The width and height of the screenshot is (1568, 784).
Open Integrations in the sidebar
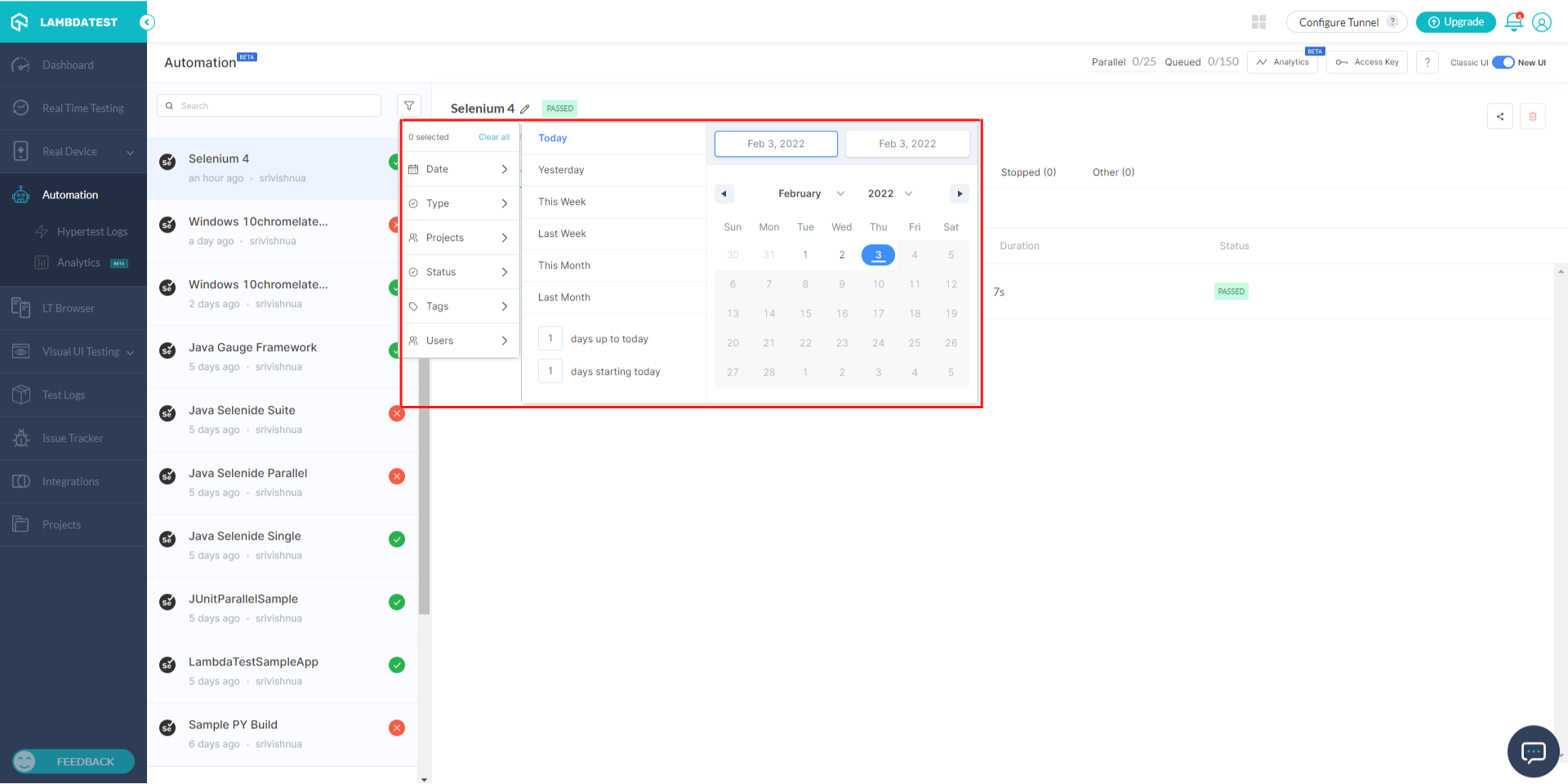[73, 481]
